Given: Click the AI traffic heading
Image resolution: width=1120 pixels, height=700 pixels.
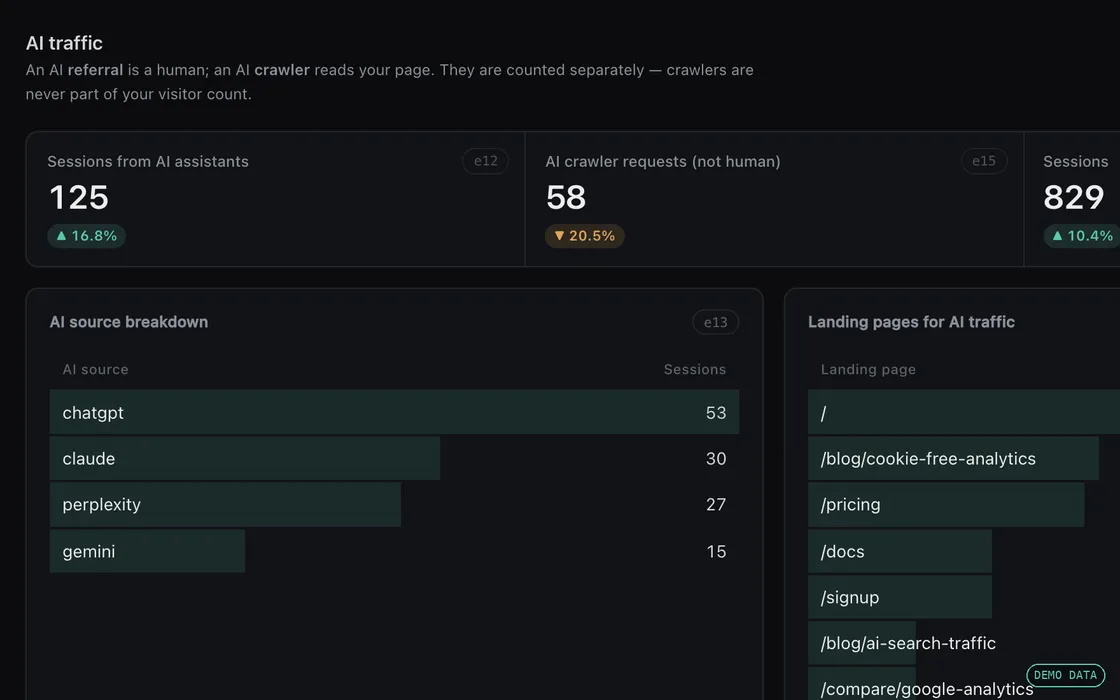Looking at the screenshot, I should (64, 43).
